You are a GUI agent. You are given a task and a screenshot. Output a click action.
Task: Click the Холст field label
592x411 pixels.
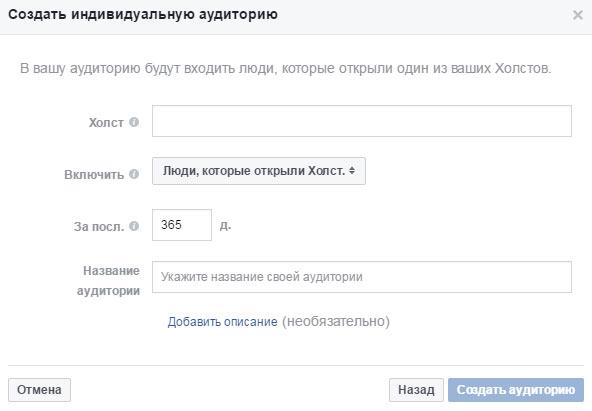pyautogui.click(x=106, y=123)
